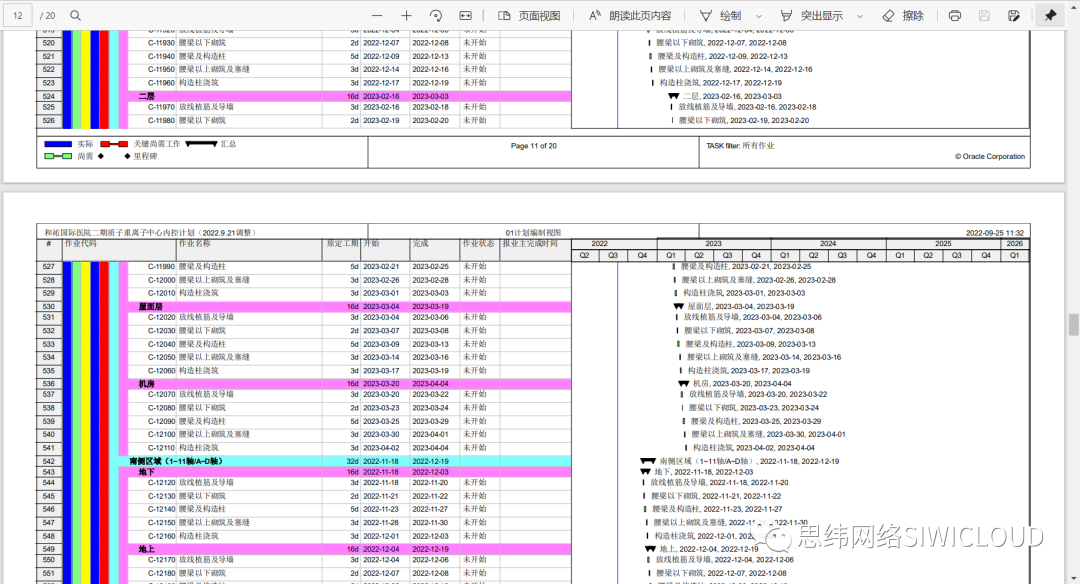Select the 擦除 eraser tool
Viewport: 1080px width, 584px height.
(903, 15)
